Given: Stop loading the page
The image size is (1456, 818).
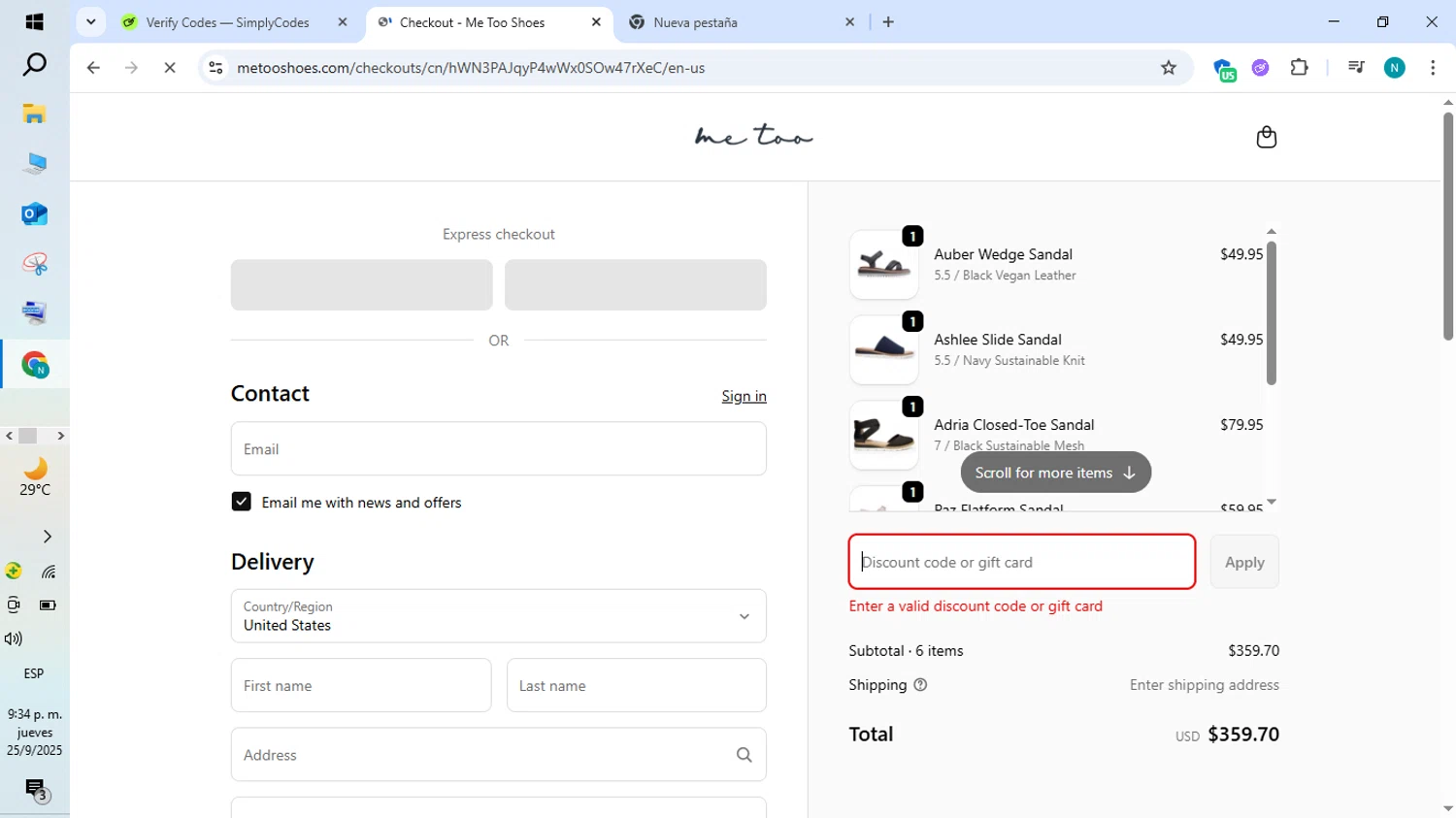Looking at the screenshot, I should coord(170,68).
